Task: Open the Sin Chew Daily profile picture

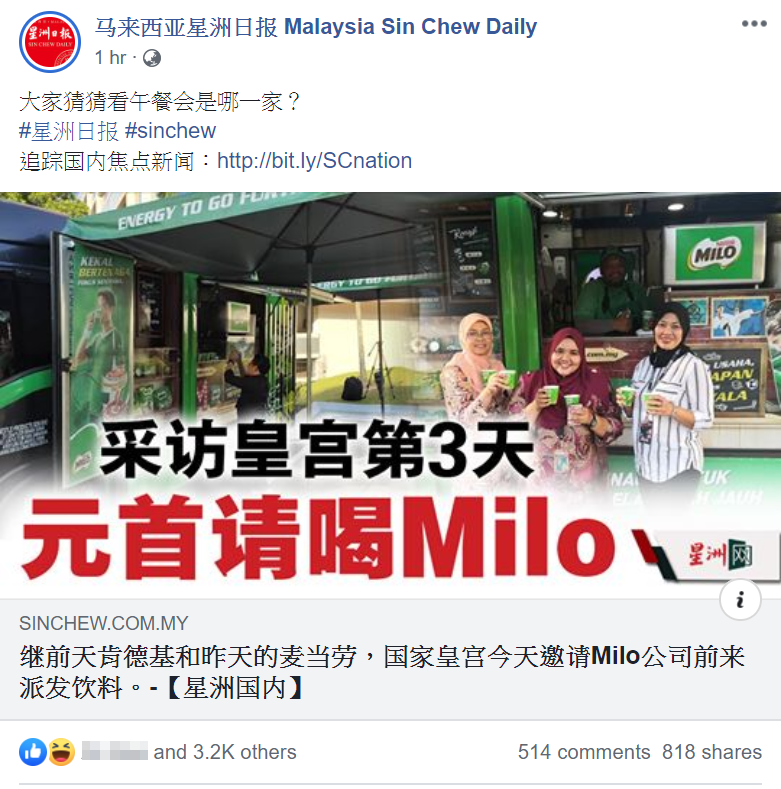Action: click(50, 42)
